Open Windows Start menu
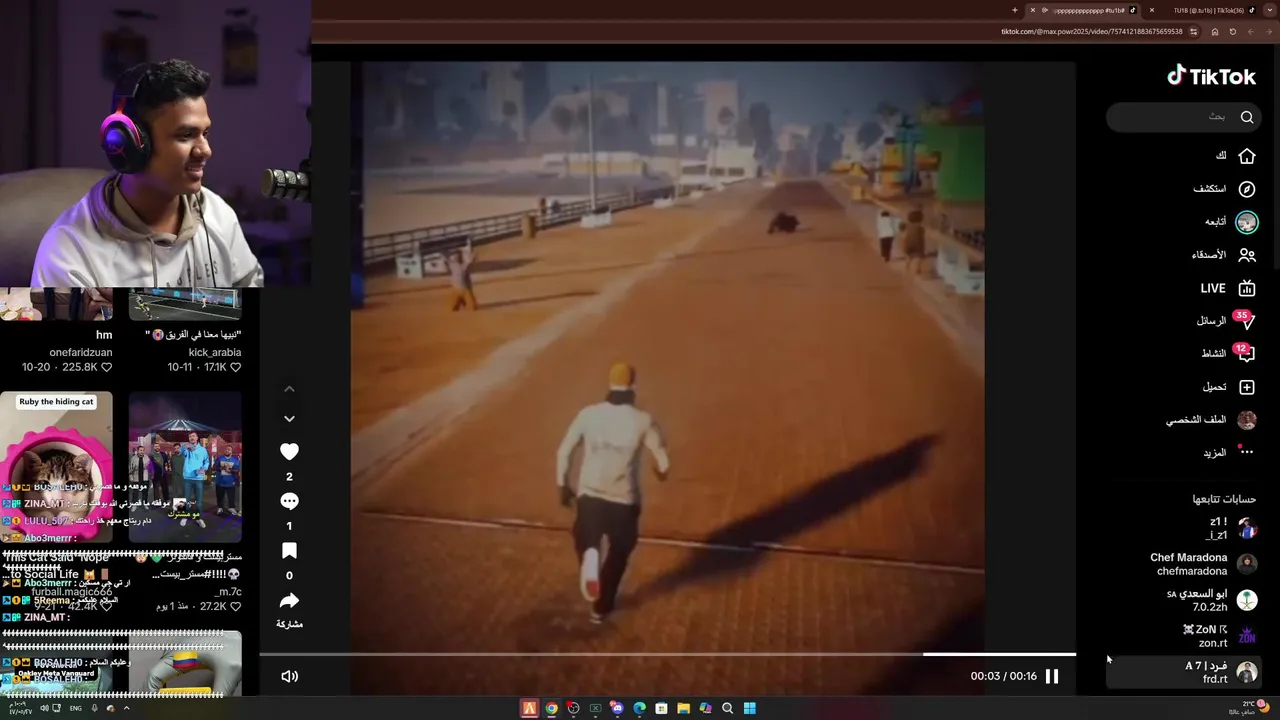The image size is (1280, 720). click(749, 708)
